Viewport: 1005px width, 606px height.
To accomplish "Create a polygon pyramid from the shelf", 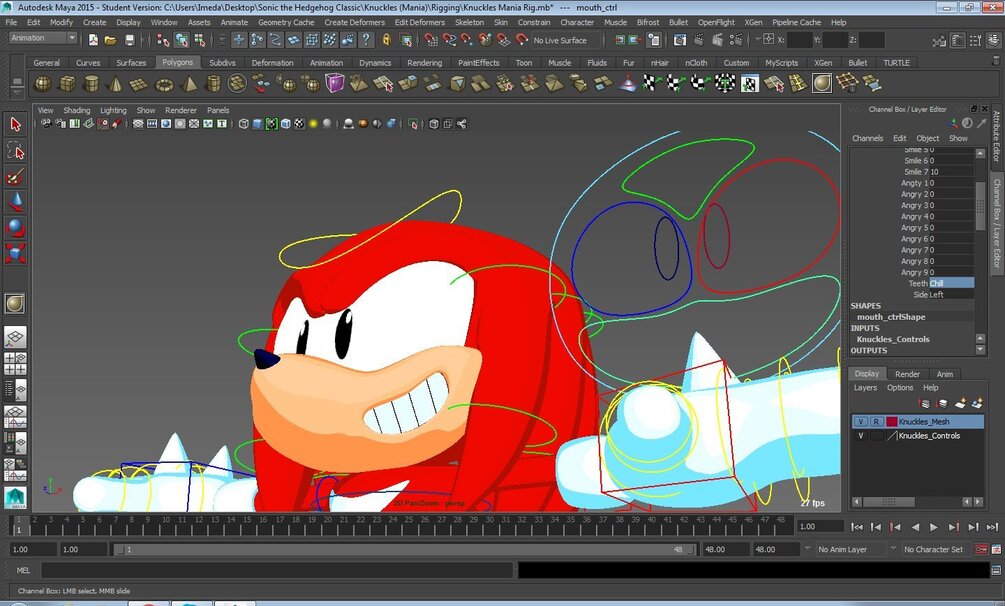I will coord(190,84).
